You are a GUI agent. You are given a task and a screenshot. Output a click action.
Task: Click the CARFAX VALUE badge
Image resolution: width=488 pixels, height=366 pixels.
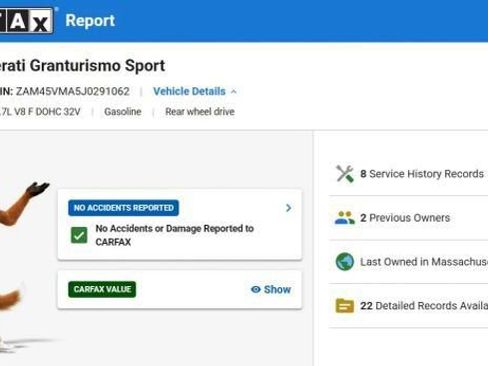pyautogui.click(x=102, y=289)
